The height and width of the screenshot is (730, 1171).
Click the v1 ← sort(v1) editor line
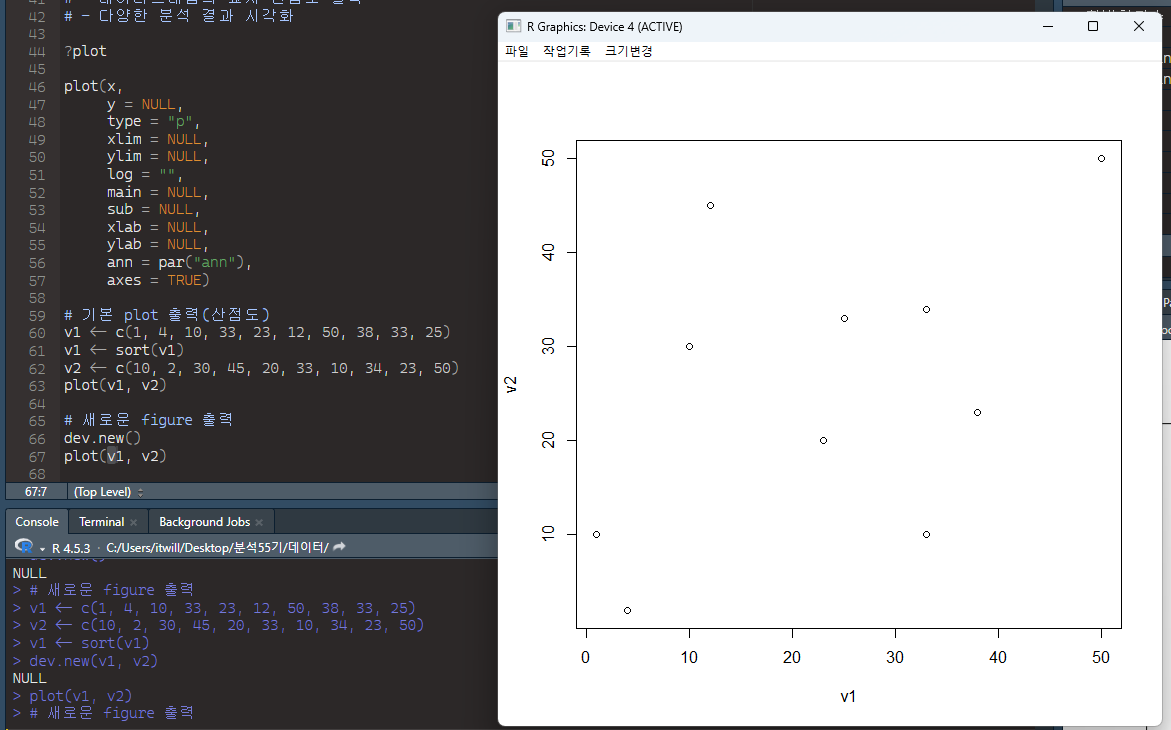[124, 350]
